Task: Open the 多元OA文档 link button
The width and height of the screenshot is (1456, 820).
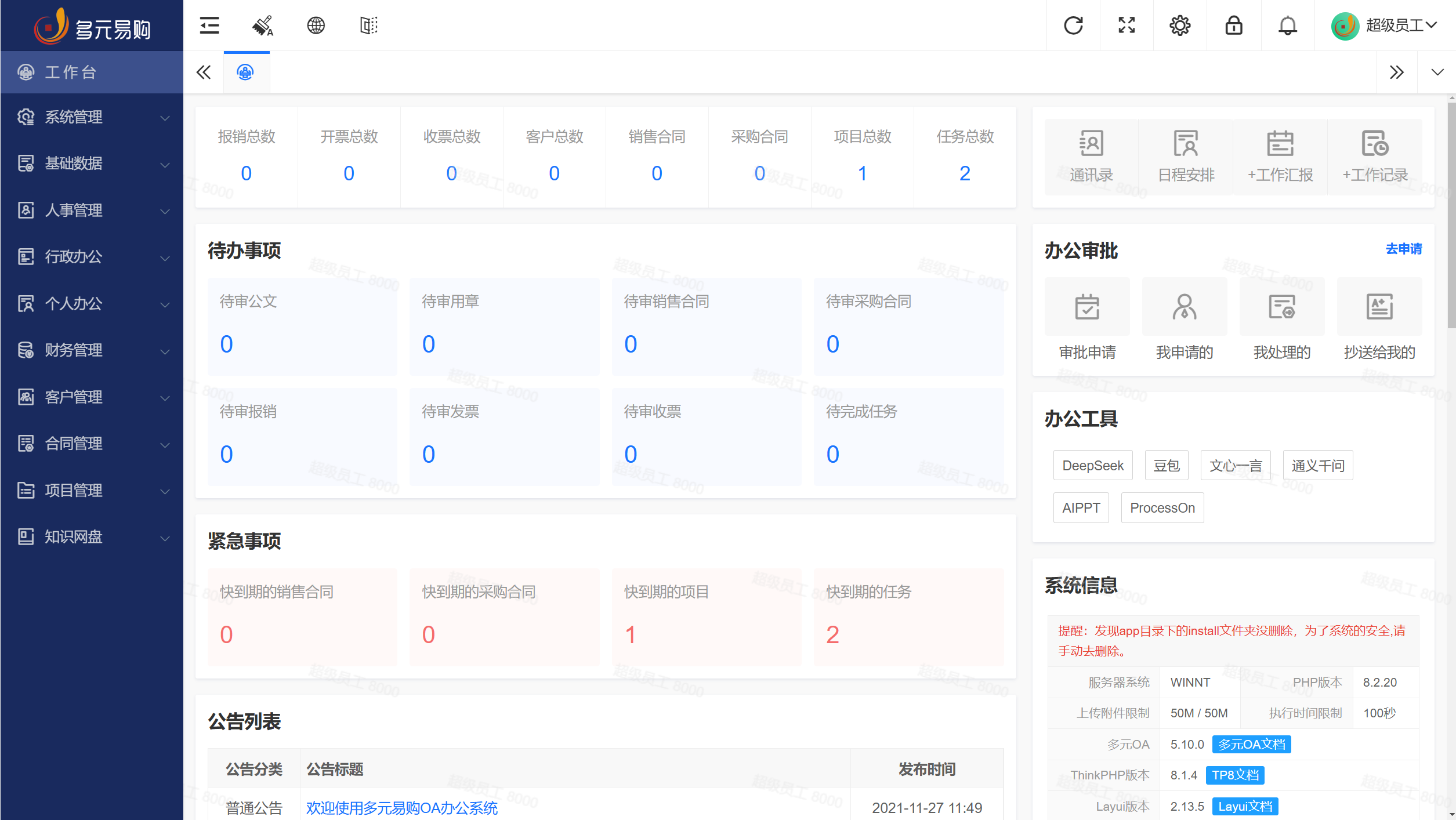Action: [x=1252, y=745]
